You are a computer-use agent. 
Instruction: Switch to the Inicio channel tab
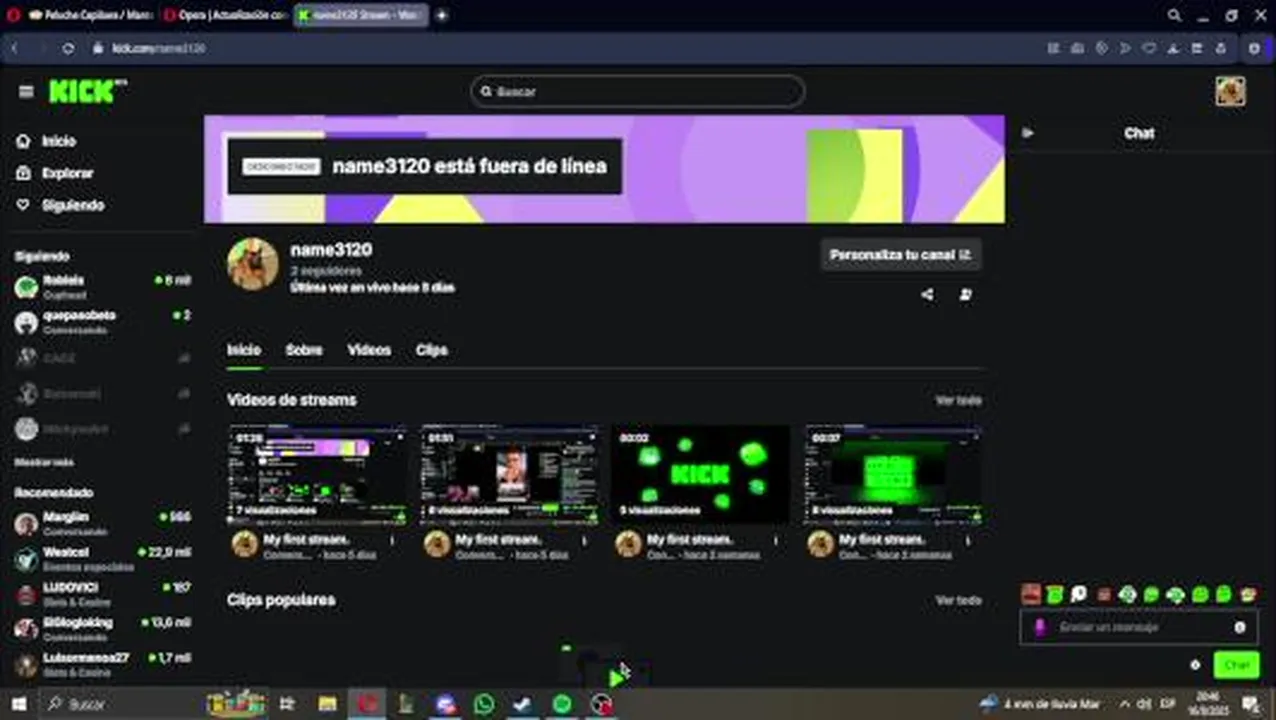tap(244, 350)
